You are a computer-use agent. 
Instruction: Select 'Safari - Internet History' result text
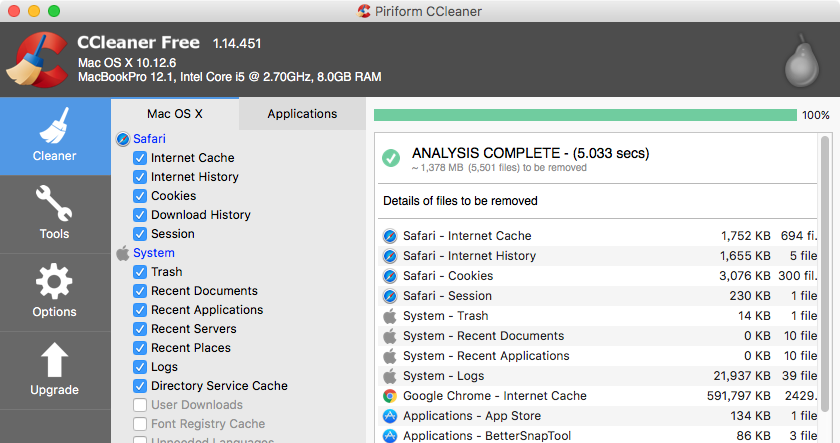point(469,256)
